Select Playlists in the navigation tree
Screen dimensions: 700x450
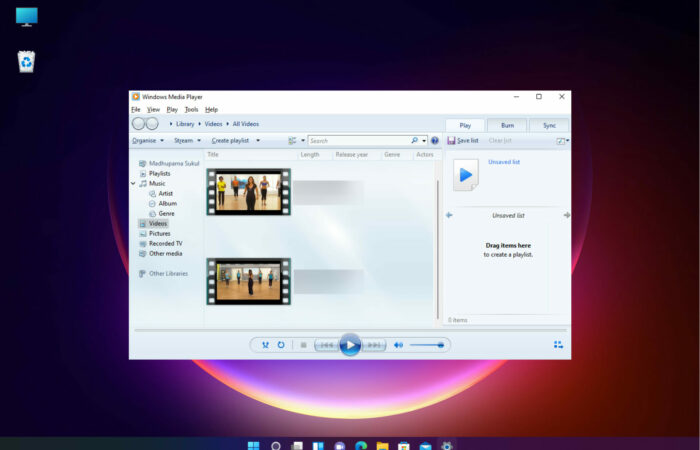click(x=155, y=174)
